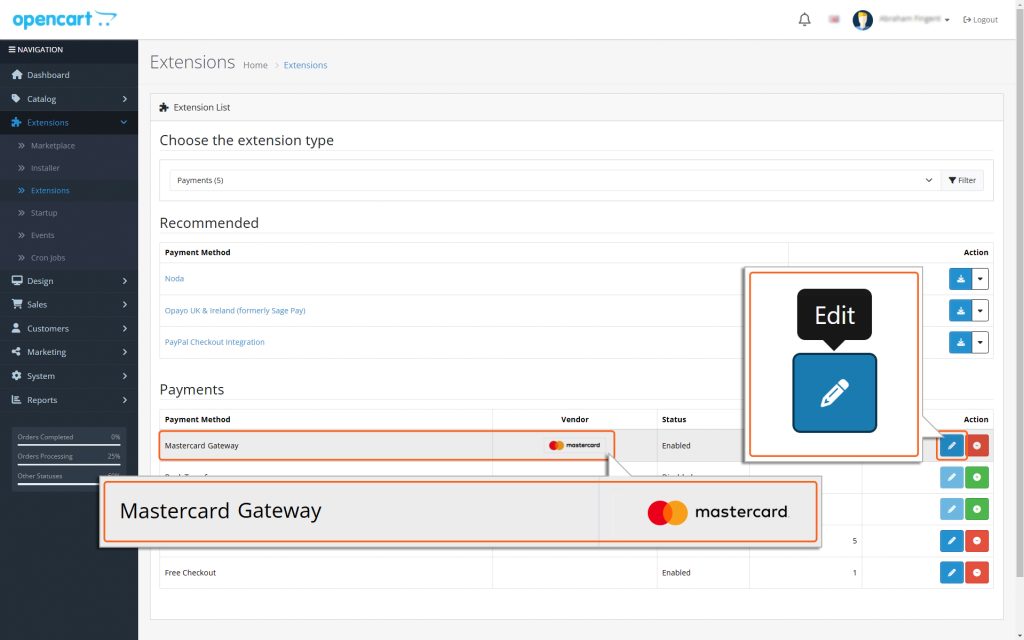
Task: Expand the caret next to Noda's download button
Action: coord(979,278)
